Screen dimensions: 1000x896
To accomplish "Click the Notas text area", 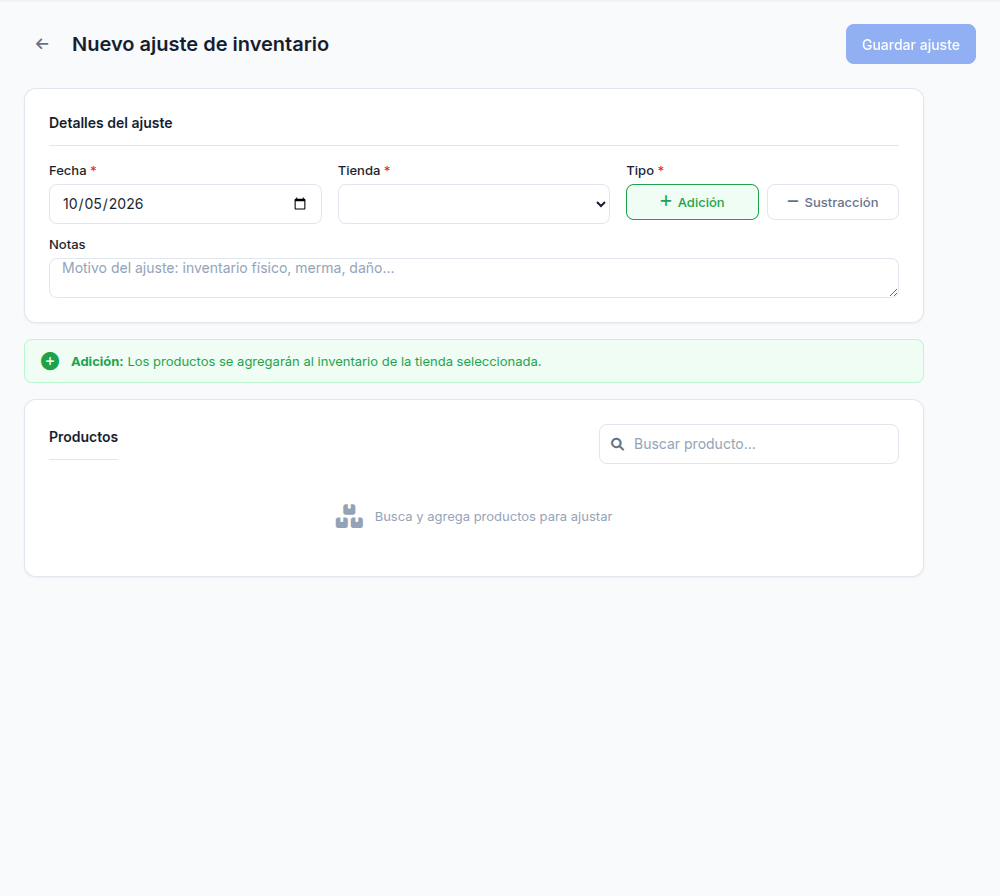I will pos(473,278).
